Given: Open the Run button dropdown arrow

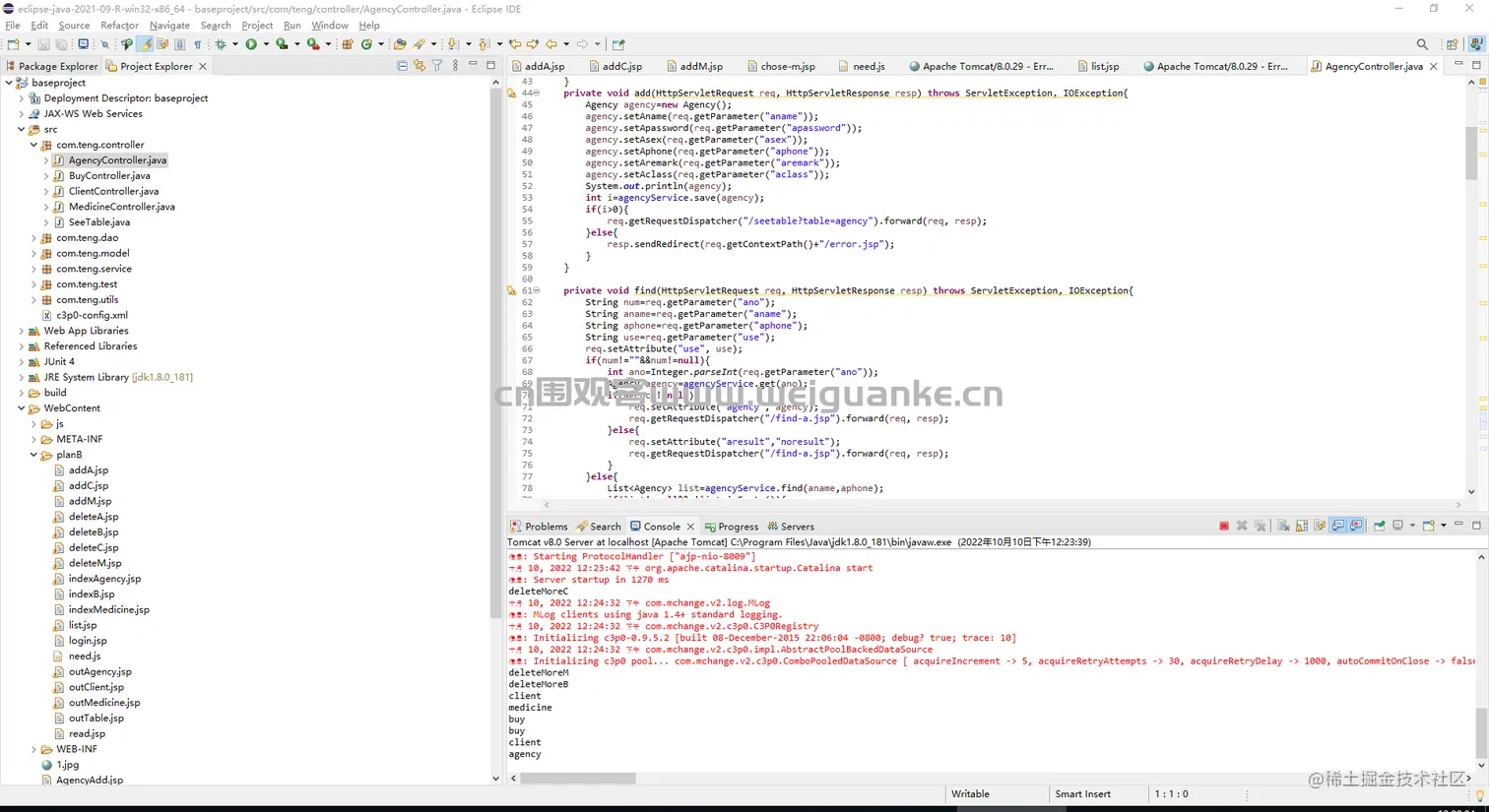Looking at the screenshot, I should click(x=265, y=44).
